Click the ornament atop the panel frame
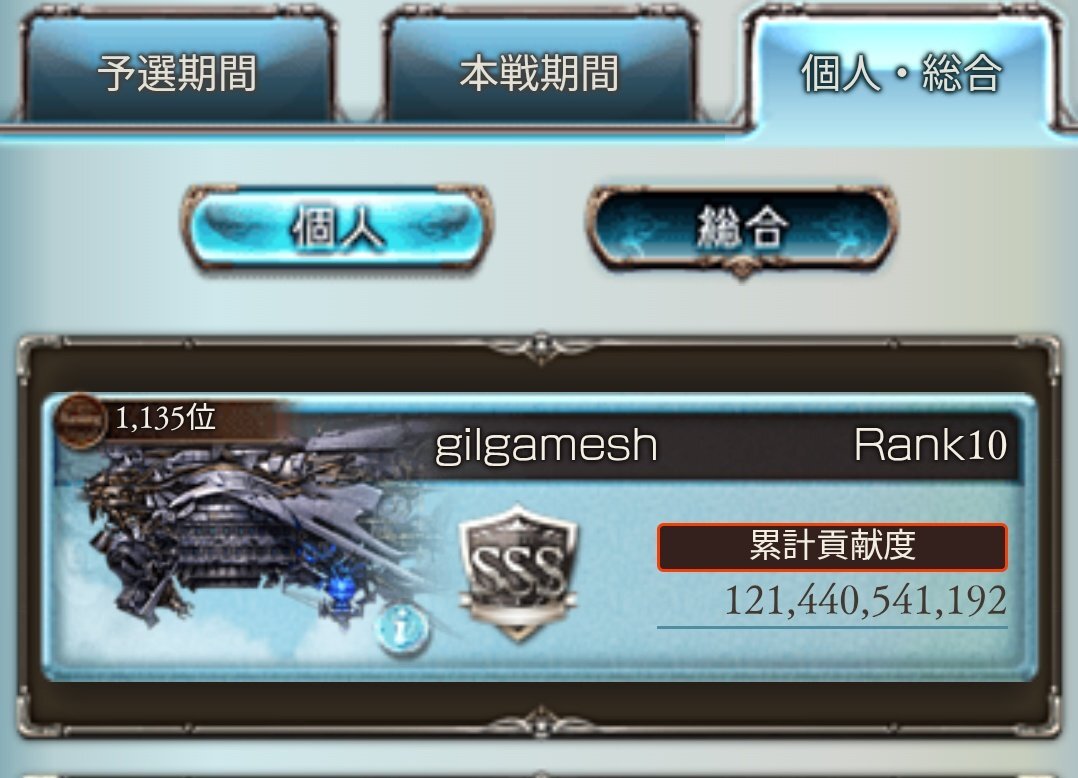The width and height of the screenshot is (1078, 778). click(x=540, y=348)
